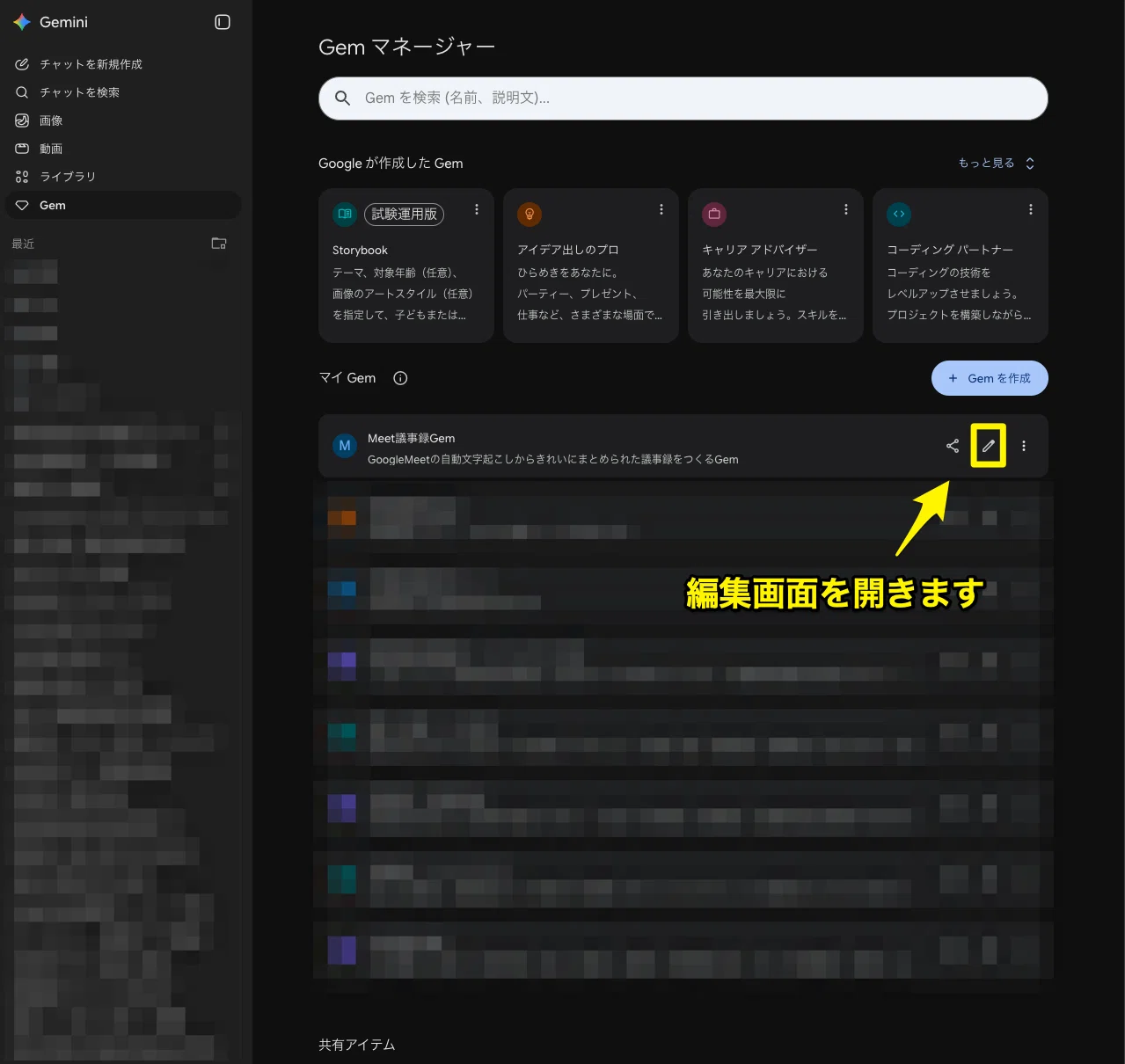Image resolution: width=1125 pixels, height=1064 pixels.
Task: Click the 共有アイテム heading
Action: (x=357, y=1045)
